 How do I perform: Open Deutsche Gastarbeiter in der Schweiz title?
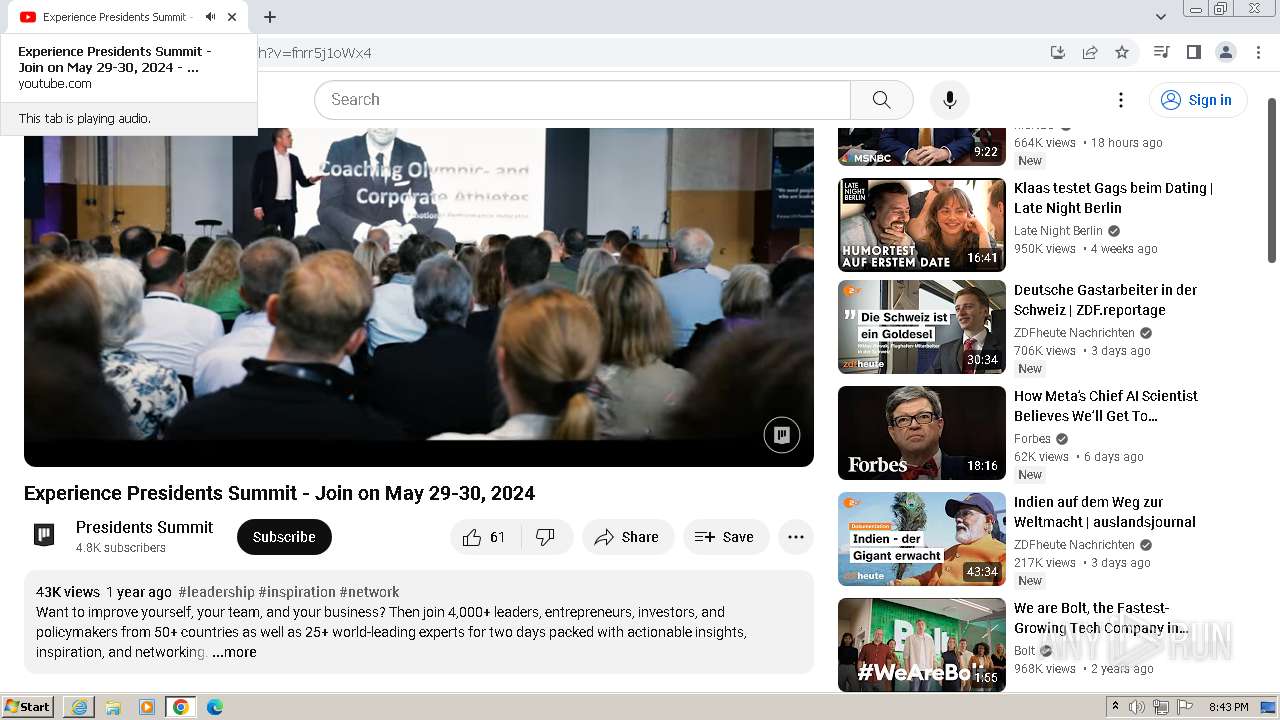pos(1105,300)
